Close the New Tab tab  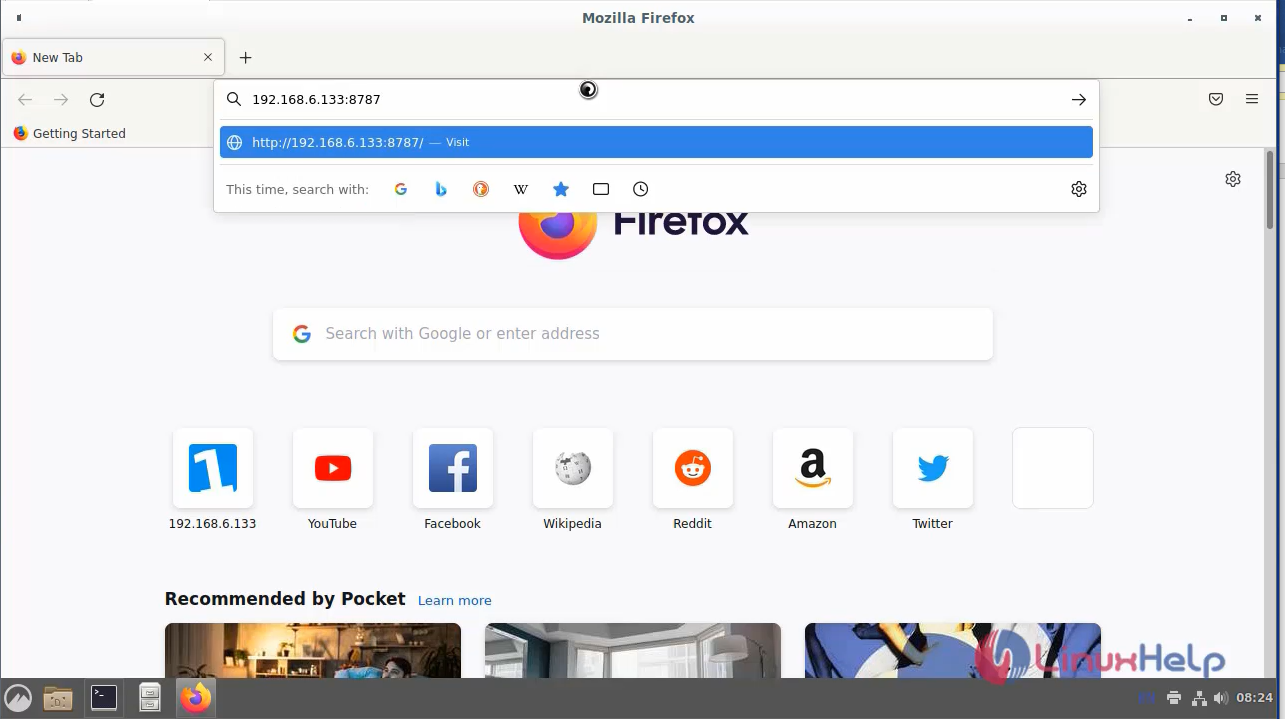tap(208, 57)
